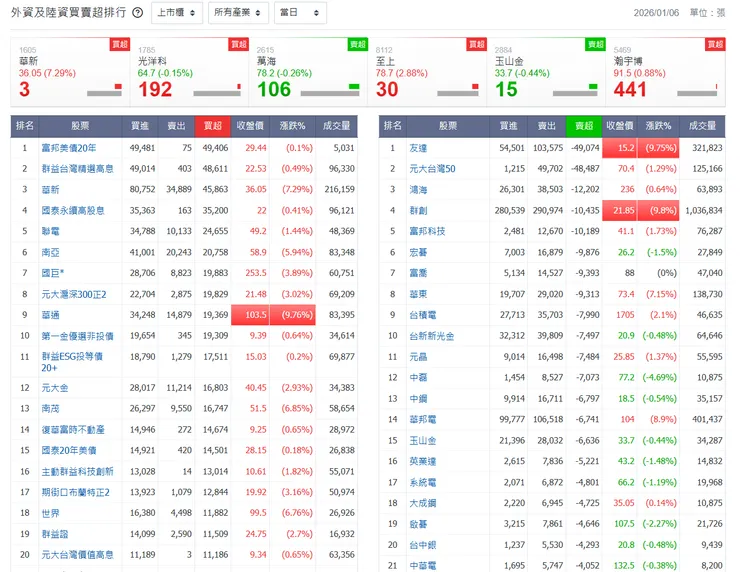Image resolution: width=740 pixels, height=572 pixels.
Task: Open stock link 群益證
Action: point(55,534)
